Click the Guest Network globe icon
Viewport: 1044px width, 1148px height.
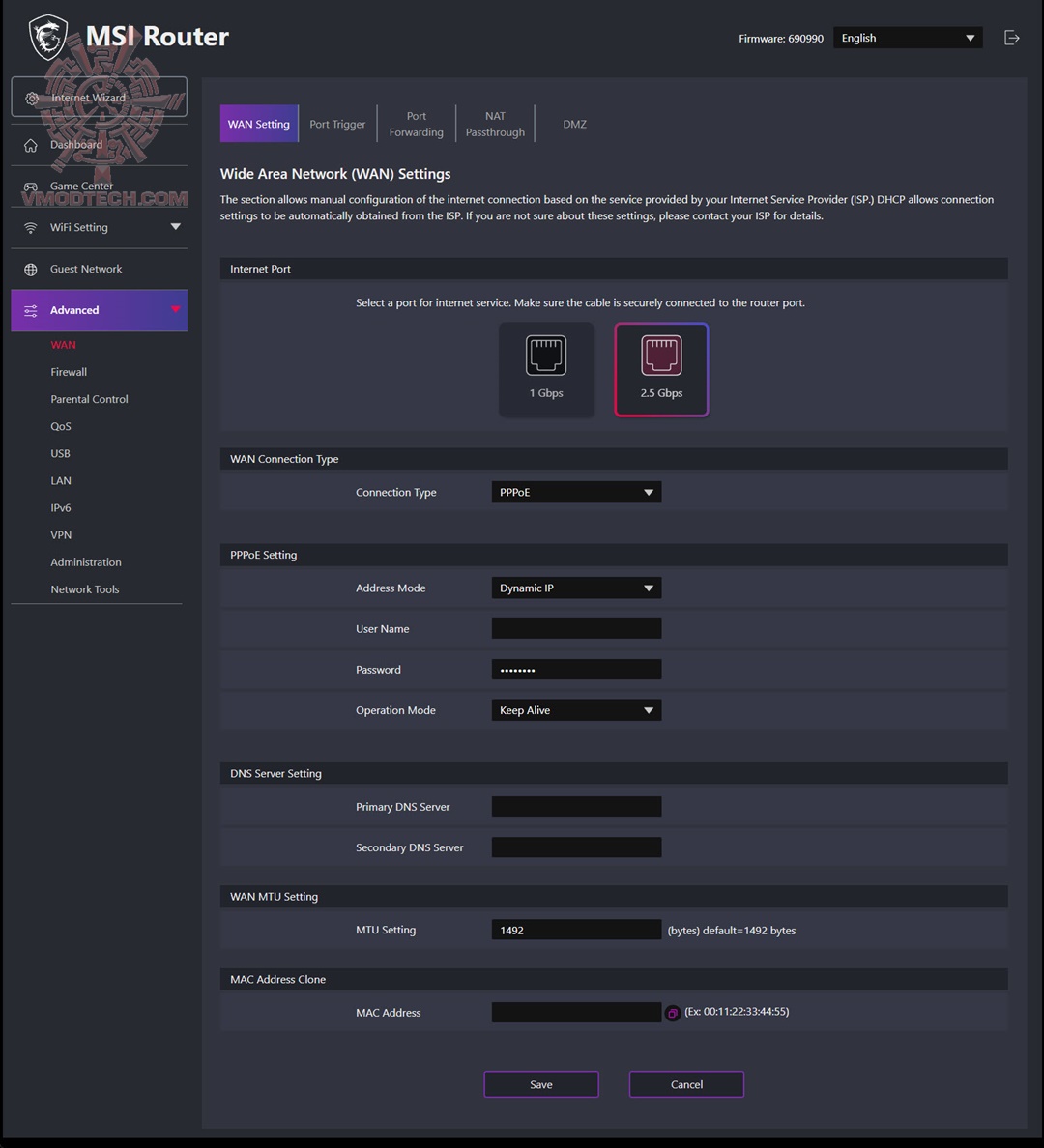[x=31, y=270]
